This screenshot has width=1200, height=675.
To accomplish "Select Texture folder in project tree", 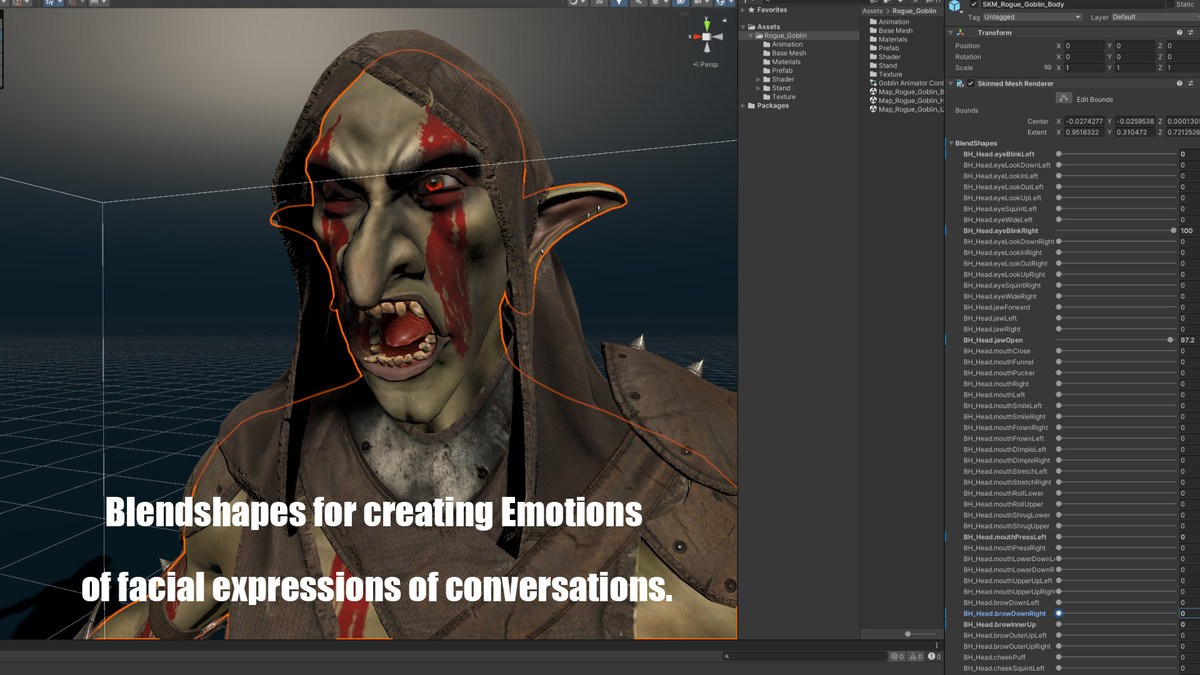I will [784, 97].
